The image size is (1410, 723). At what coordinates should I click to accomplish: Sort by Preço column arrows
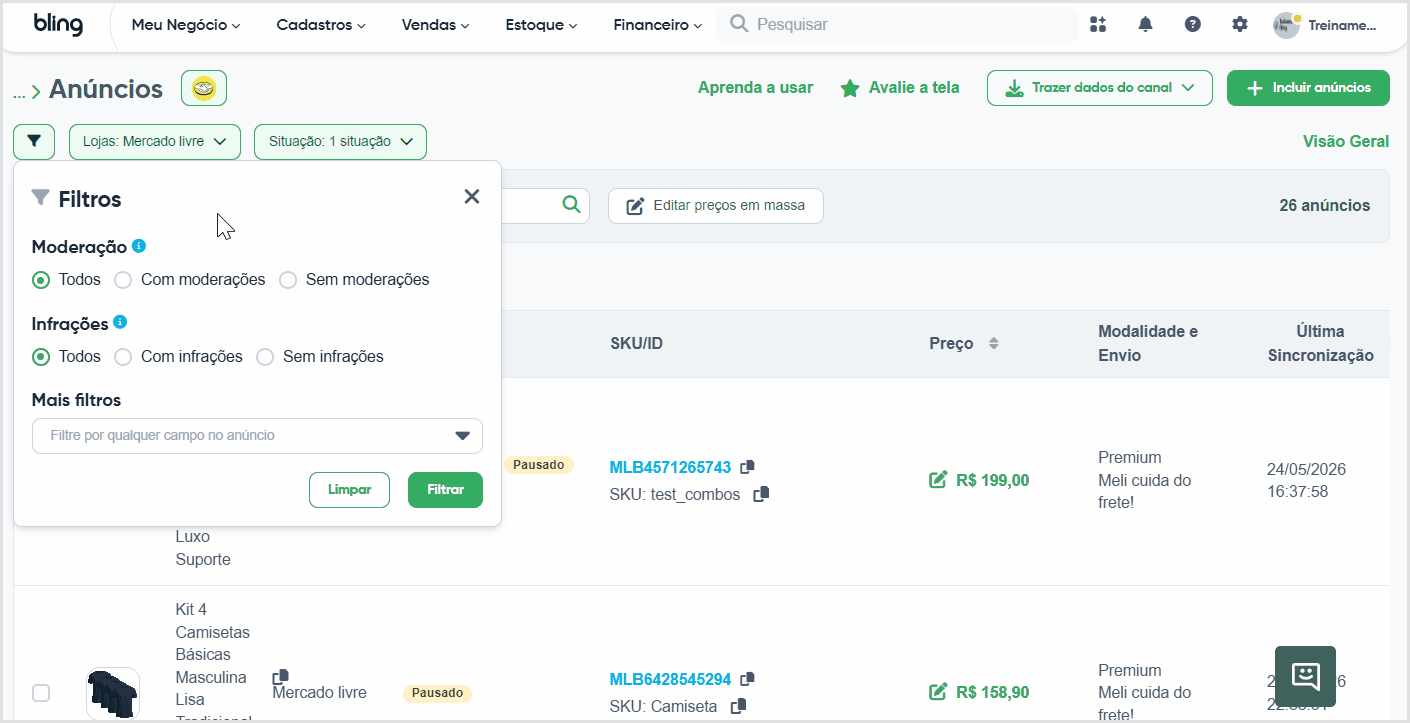tap(993, 343)
